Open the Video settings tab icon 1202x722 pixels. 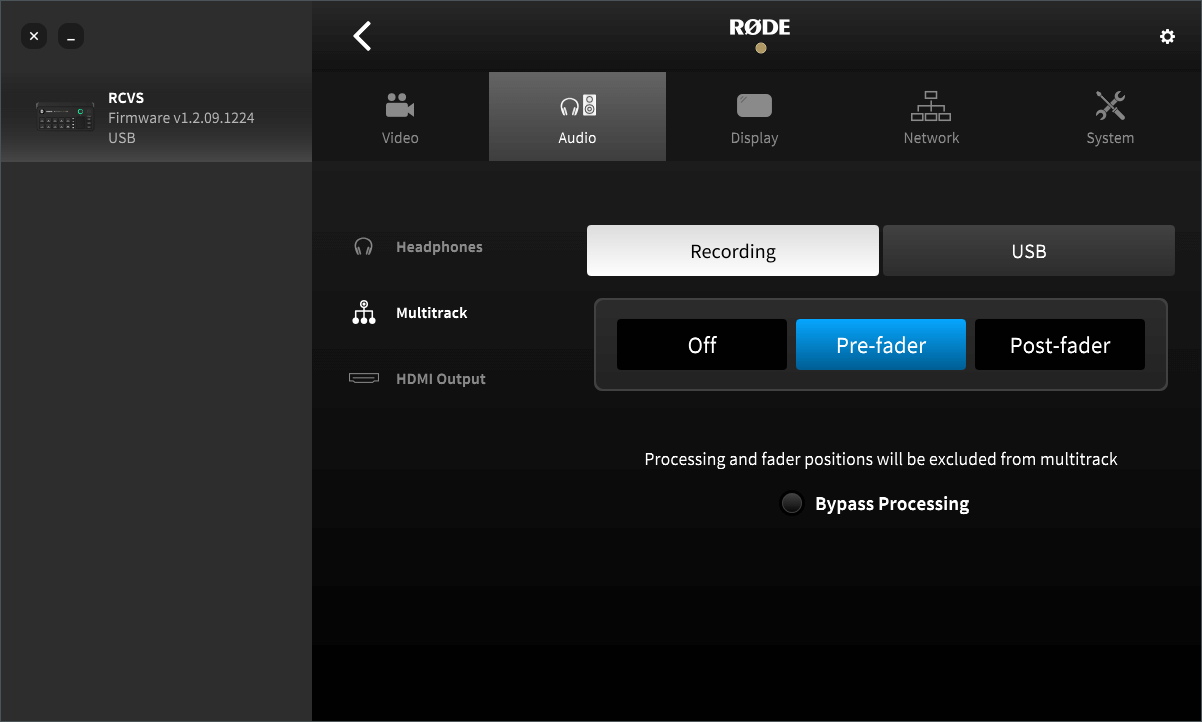[400, 105]
